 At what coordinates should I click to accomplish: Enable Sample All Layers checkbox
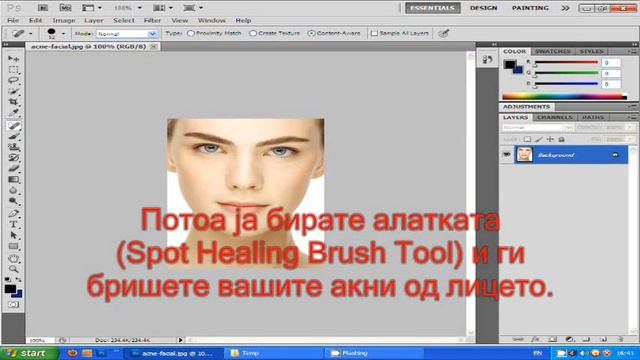coord(374,33)
